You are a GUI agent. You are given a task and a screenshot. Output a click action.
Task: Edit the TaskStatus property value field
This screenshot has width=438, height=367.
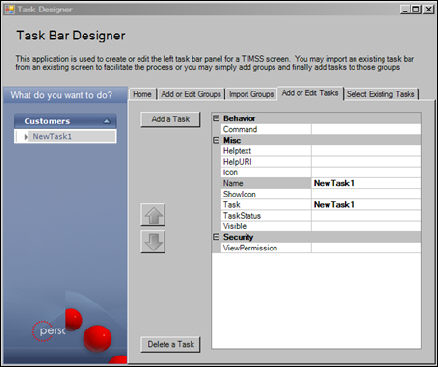click(x=366, y=215)
